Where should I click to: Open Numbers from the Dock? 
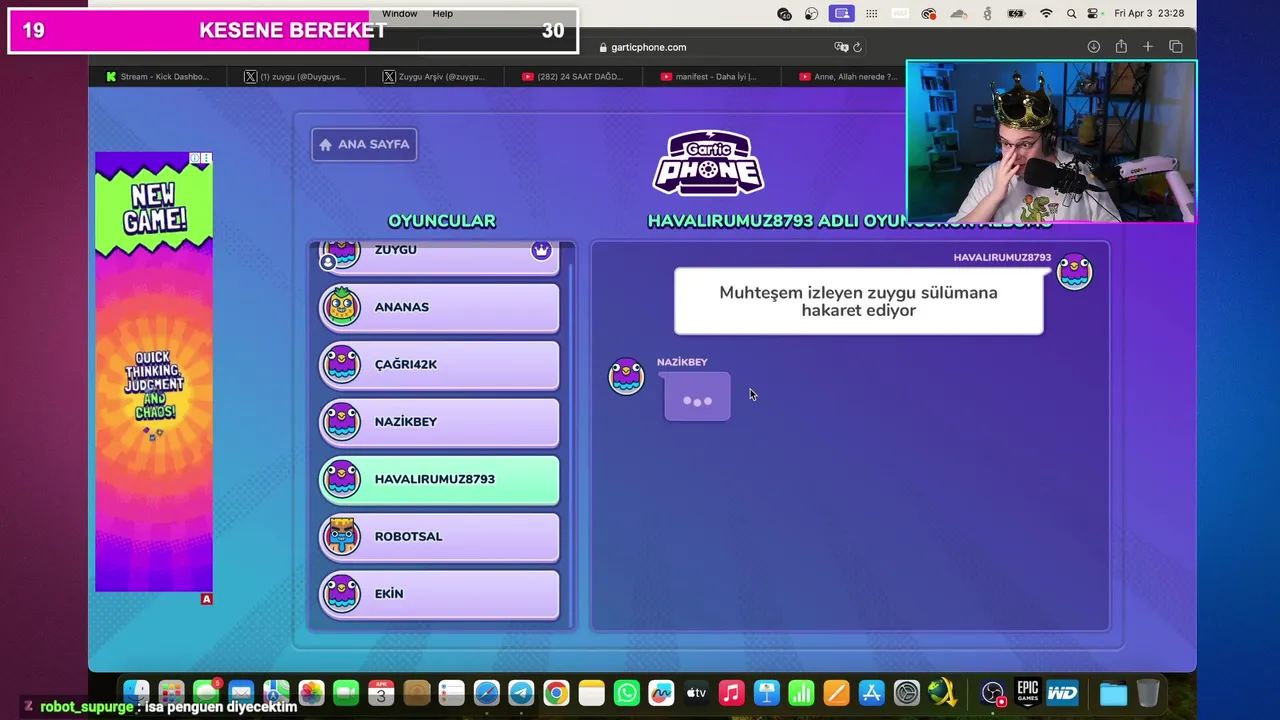pos(801,692)
